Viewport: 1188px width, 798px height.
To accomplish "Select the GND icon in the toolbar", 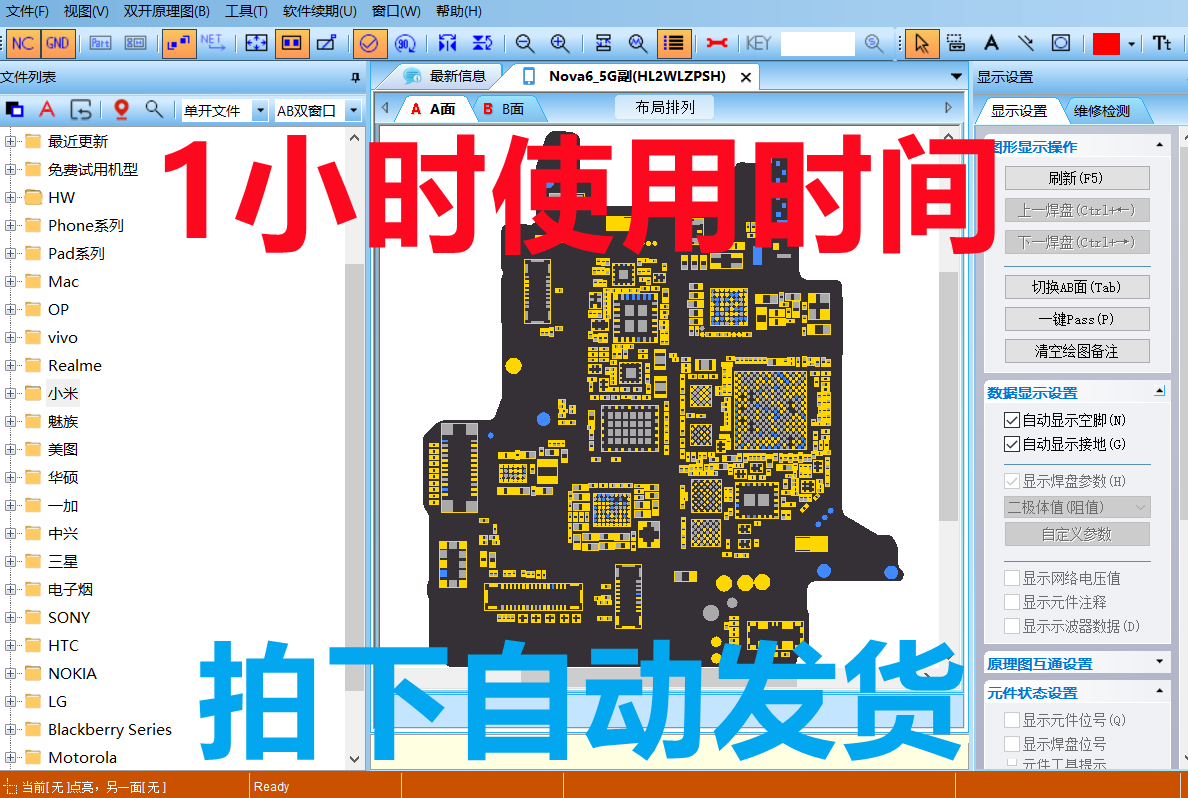I will pos(57,43).
